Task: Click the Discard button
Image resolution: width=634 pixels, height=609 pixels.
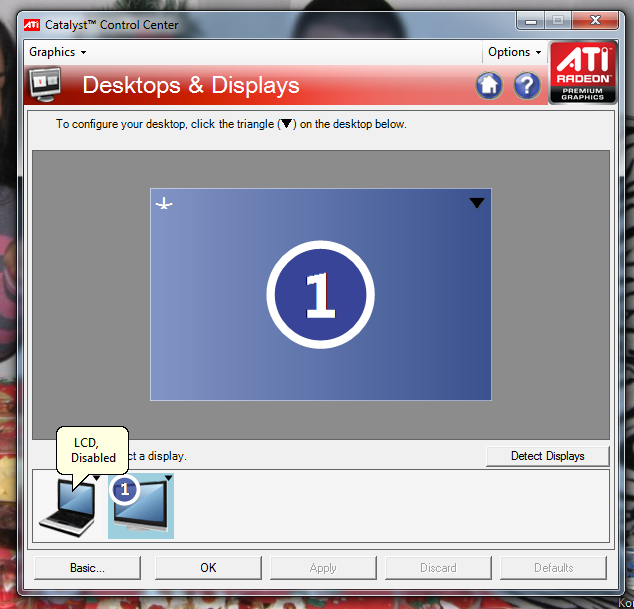Action: 438,568
